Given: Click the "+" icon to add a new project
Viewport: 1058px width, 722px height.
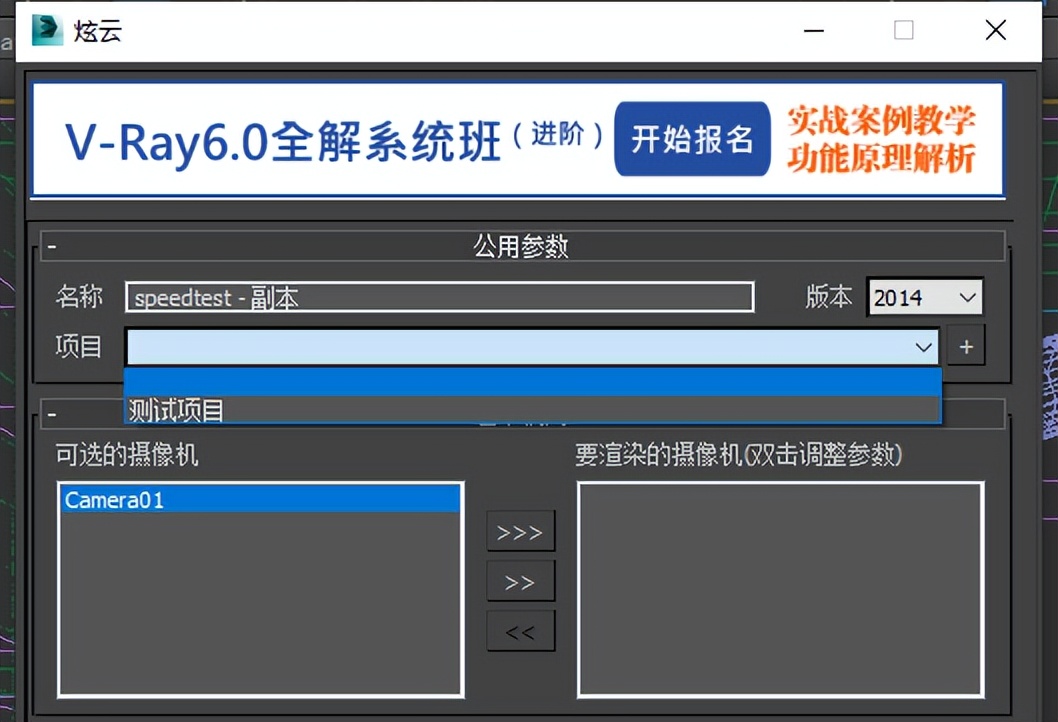Looking at the screenshot, I should [x=966, y=345].
